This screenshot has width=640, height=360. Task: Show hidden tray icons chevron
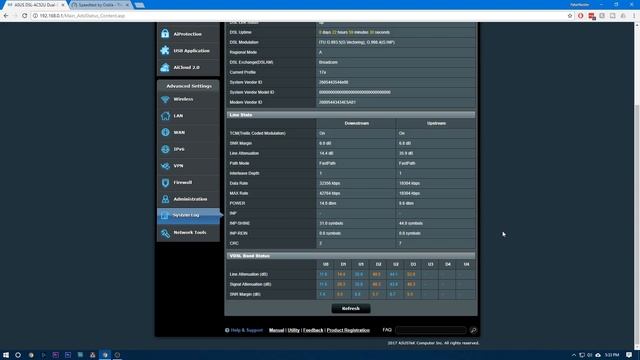[573, 355]
